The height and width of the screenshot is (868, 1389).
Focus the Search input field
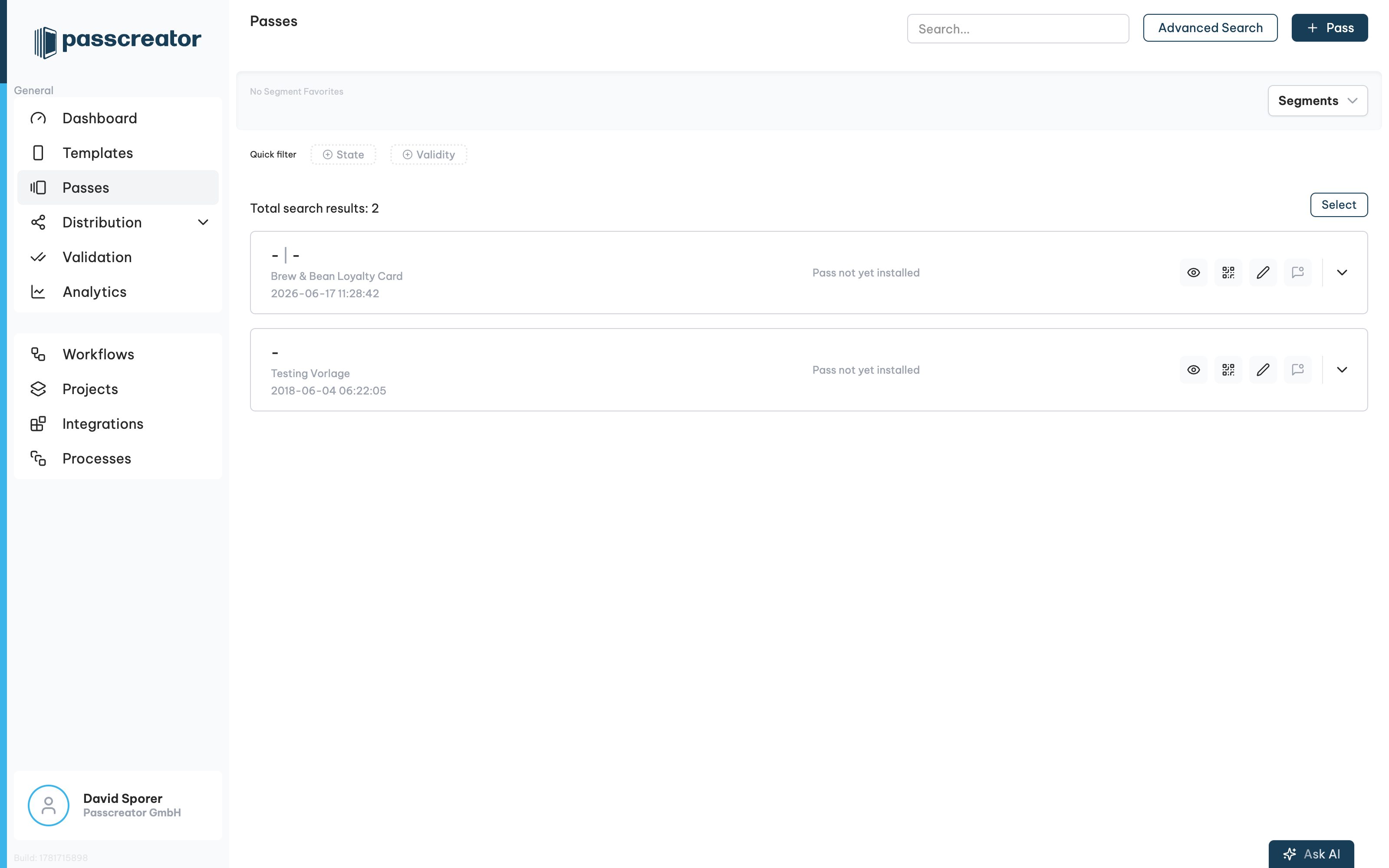coord(1017,29)
